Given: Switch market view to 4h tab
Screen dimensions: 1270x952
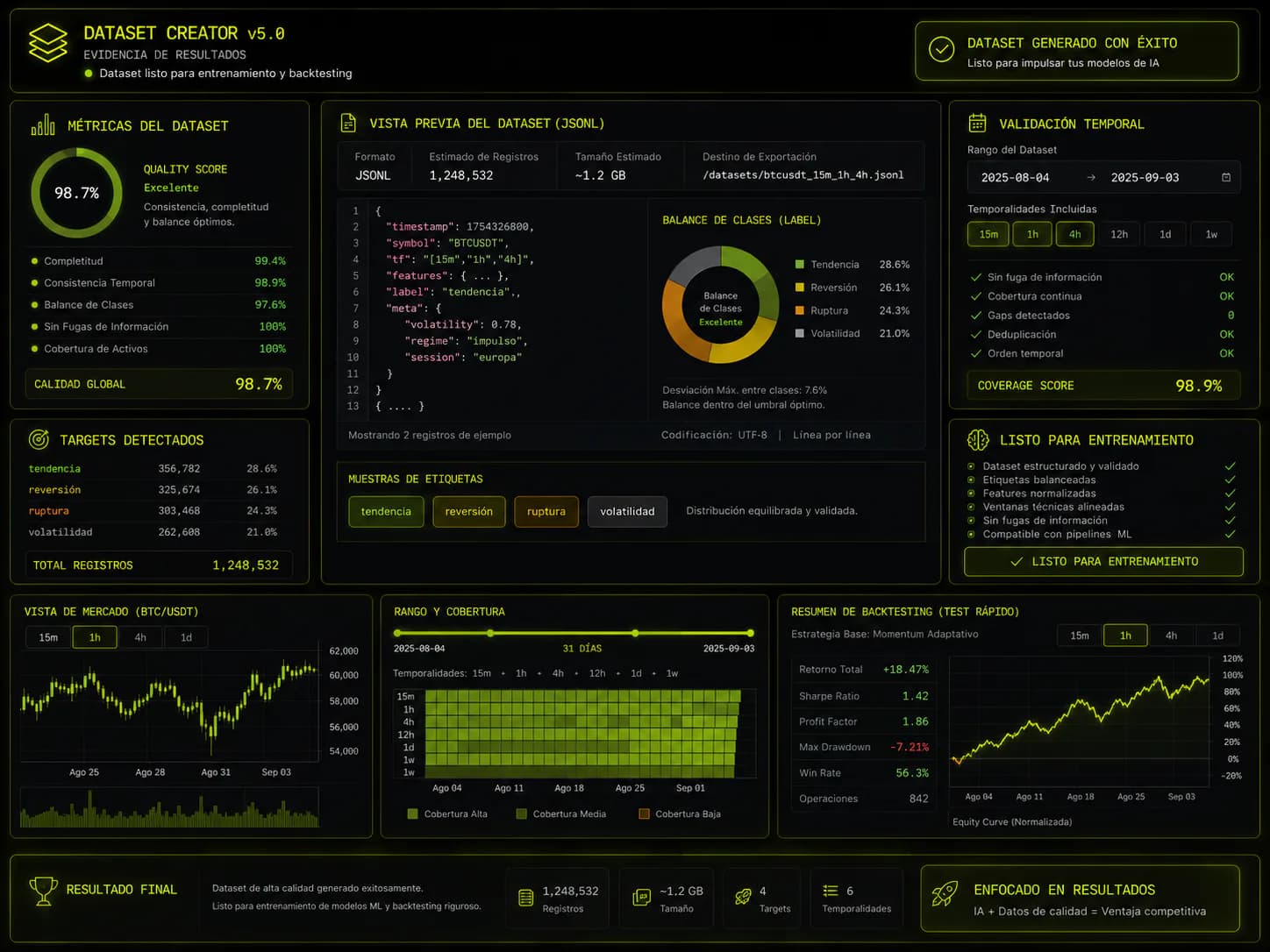Looking at the screenshot, I should click(x=140, y=637).
